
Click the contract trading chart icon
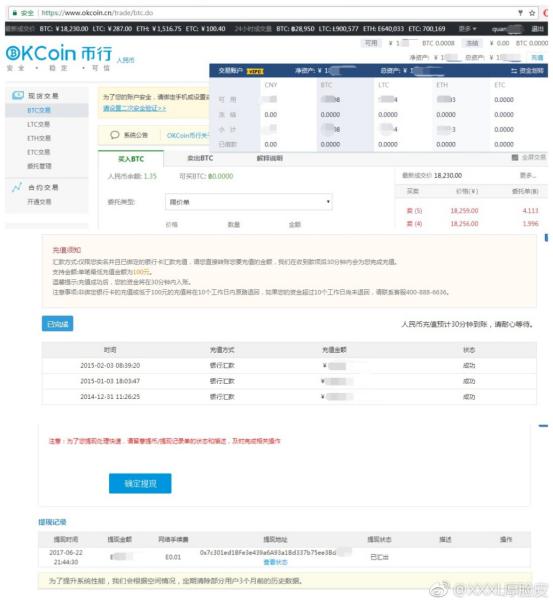[17, 187]
